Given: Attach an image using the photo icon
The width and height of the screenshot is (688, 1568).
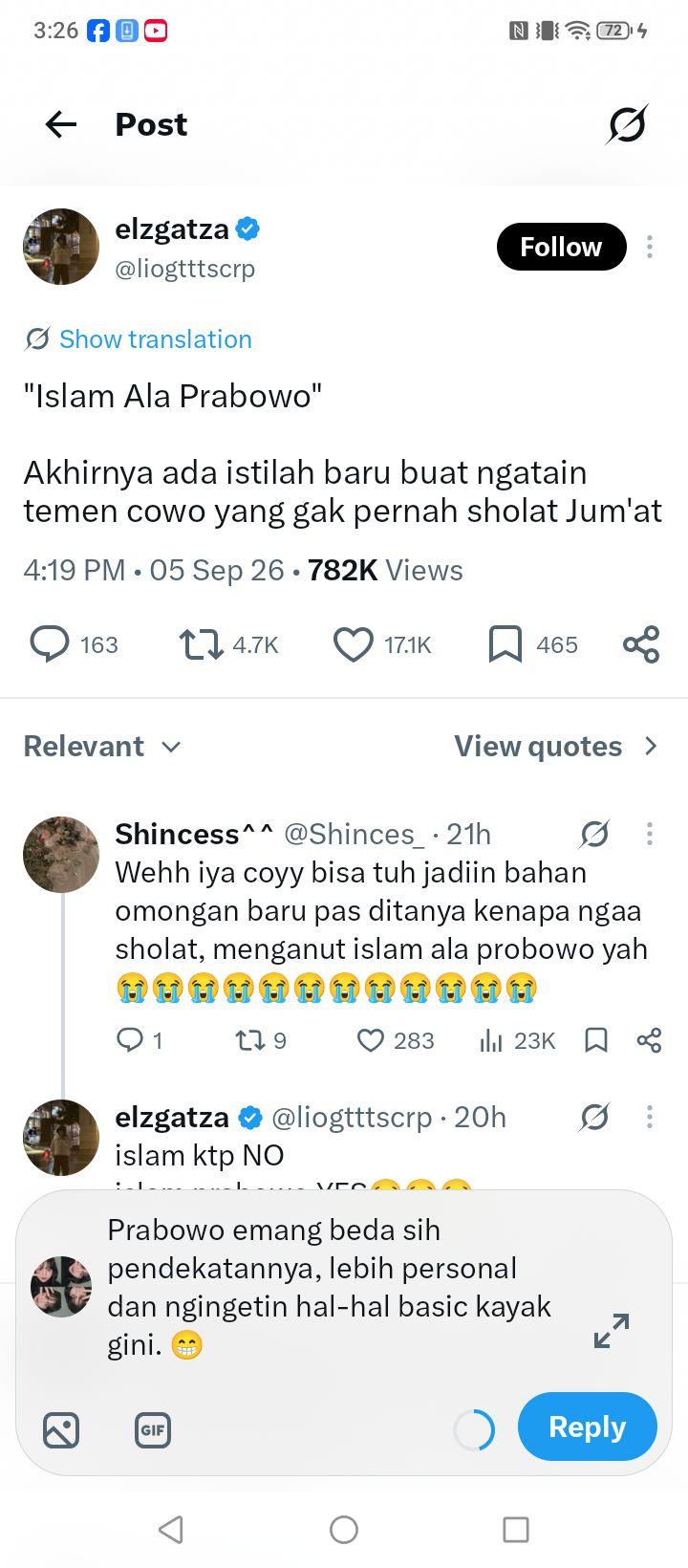Looking at the screenshot, I should coord(61,1430).
